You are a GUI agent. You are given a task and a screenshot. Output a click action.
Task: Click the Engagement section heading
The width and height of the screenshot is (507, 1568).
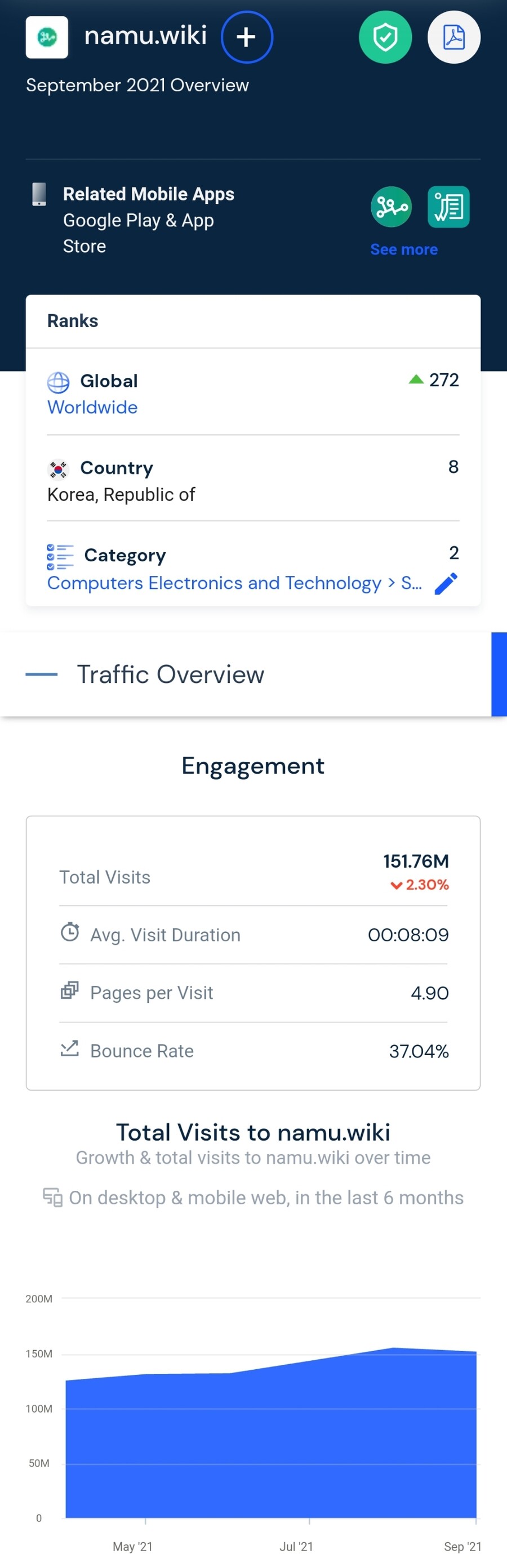(x=253, y=766)
